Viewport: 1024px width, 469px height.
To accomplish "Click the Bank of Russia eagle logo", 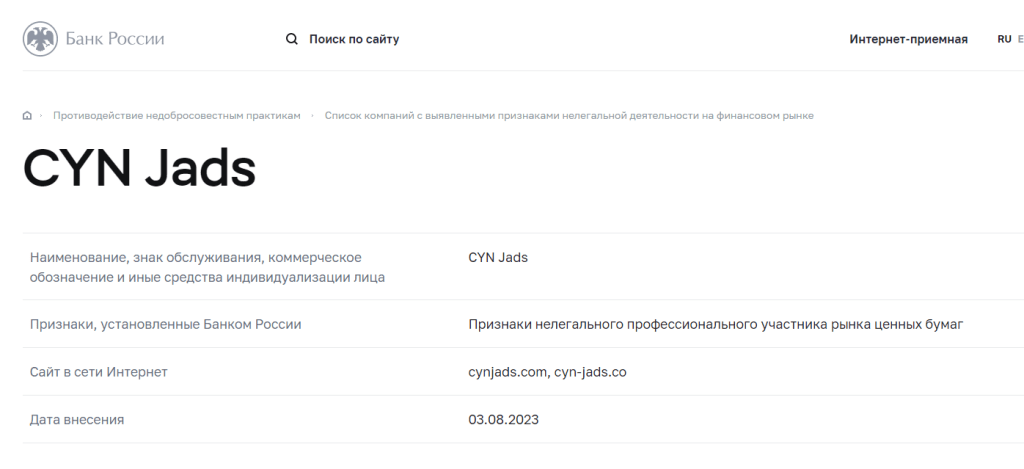I will [x=40, y=39].
